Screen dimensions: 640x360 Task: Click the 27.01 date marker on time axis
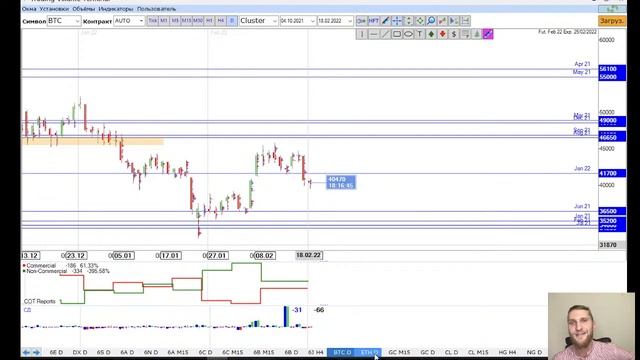point(217,256)
